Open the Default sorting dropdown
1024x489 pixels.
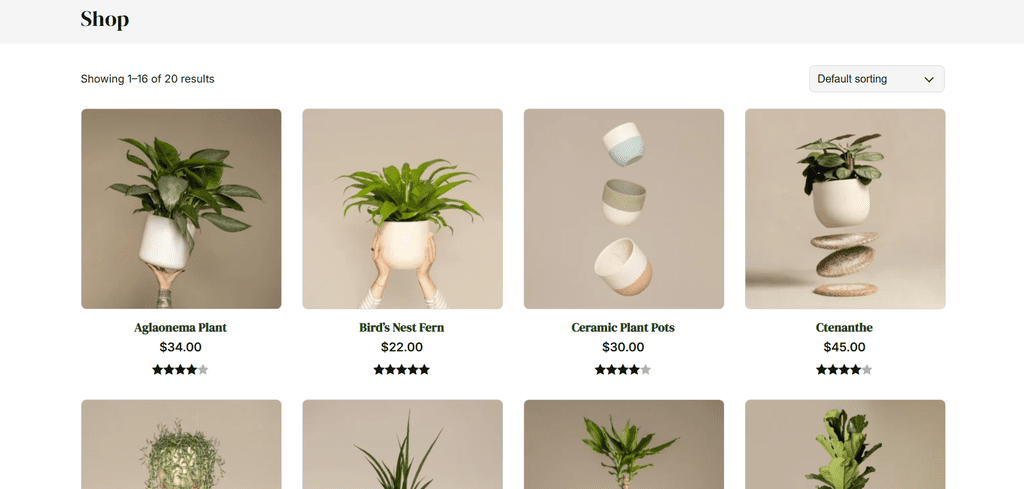point(876,79)
